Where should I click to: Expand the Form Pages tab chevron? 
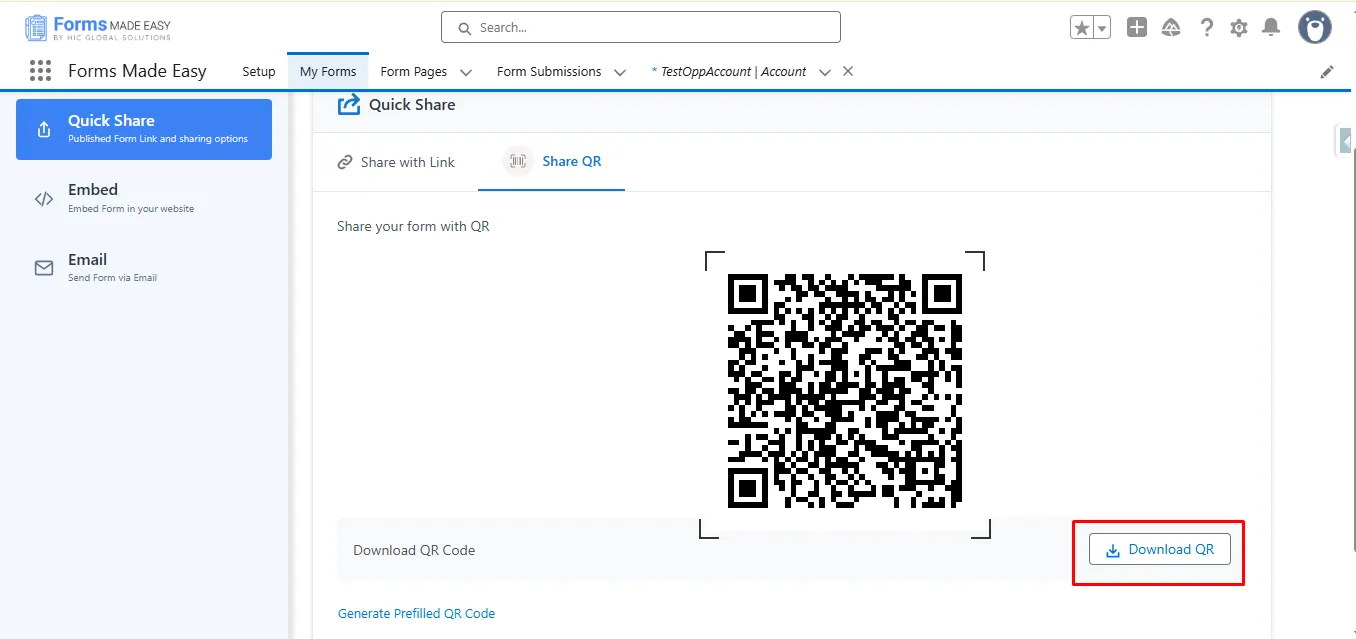tap(467, 72)
